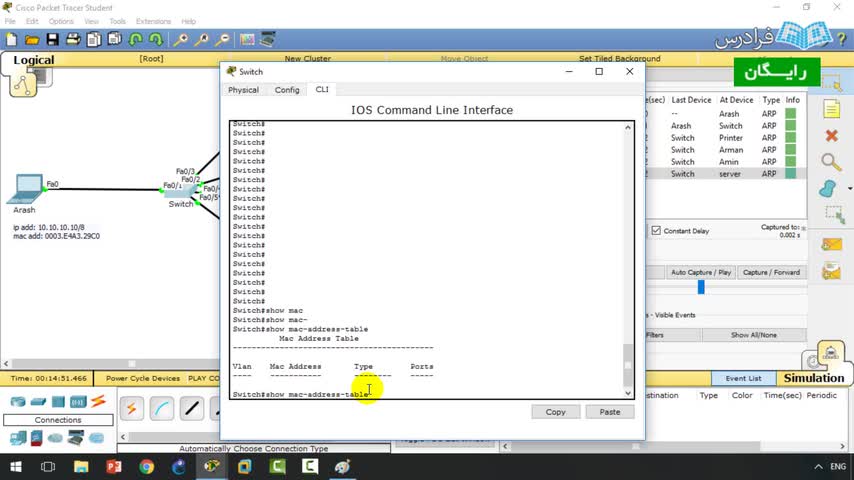
Task: Toggle the Constant Delay checkbox
Action: (656, 230)
